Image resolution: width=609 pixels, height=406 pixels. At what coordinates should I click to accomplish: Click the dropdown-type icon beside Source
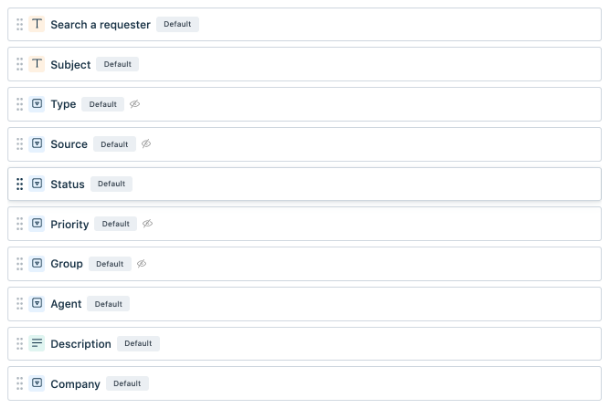[37, 144]
